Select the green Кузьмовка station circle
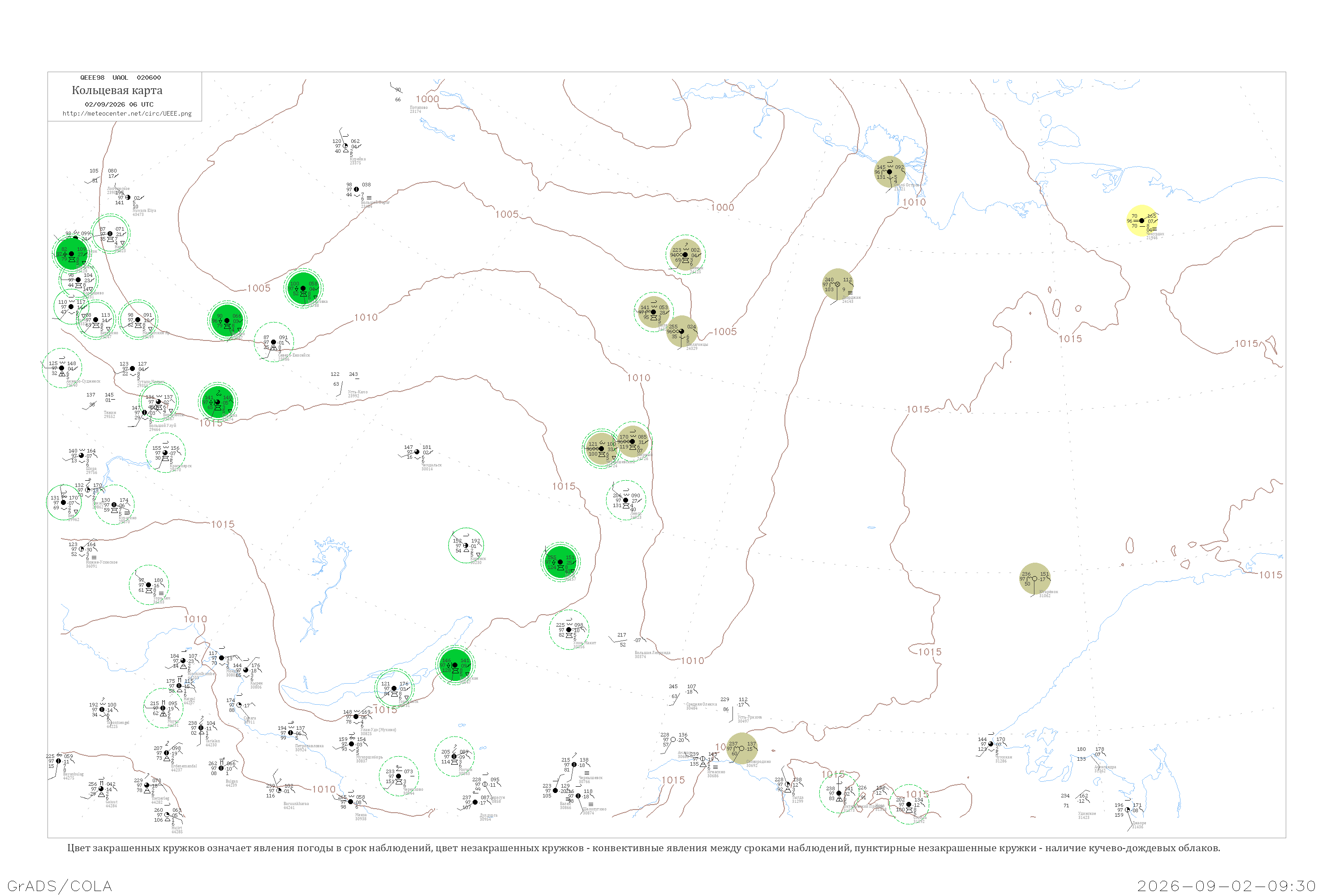The image size is (1344, 896). pos(303,288)
